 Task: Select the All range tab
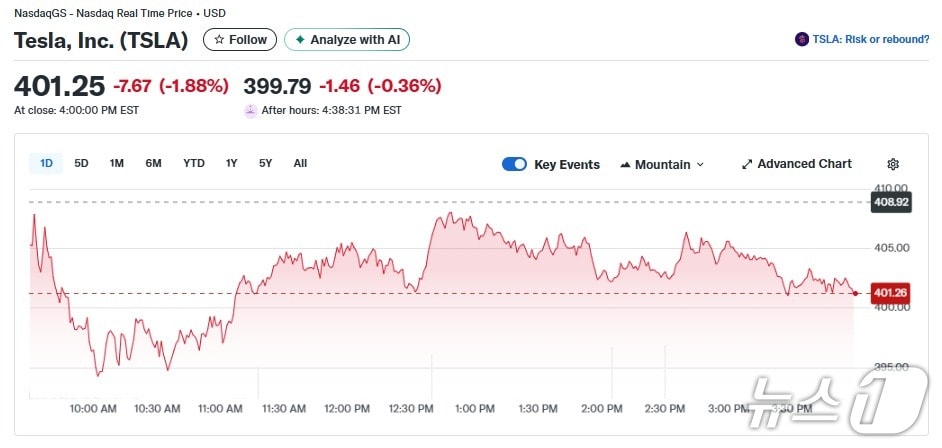click(x=300, y=163)
